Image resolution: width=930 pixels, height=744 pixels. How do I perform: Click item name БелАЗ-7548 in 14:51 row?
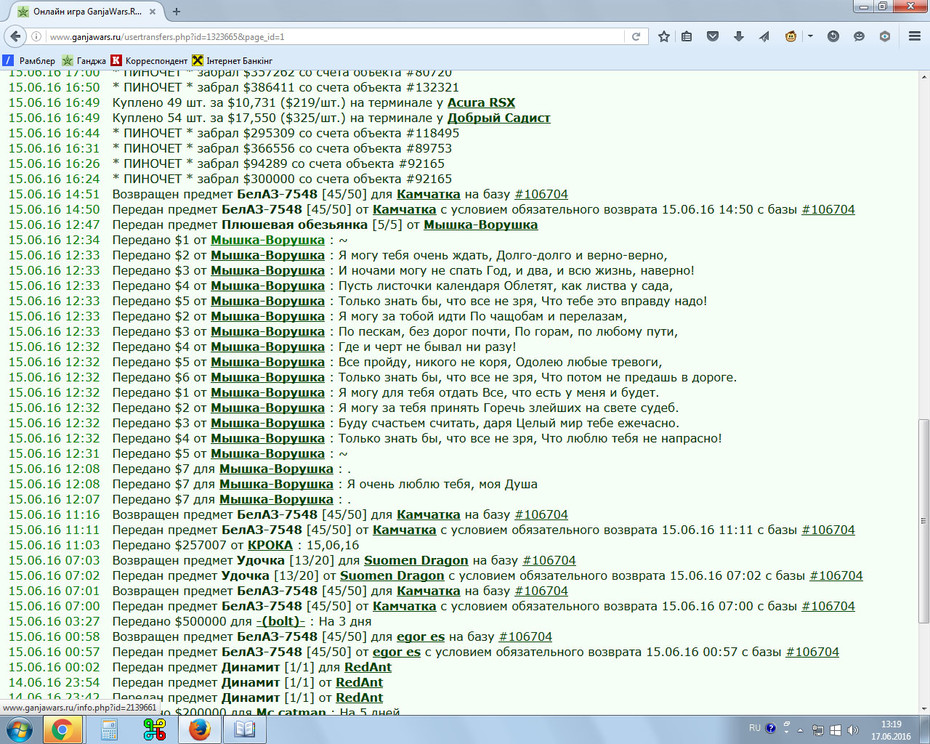point(277,194)
